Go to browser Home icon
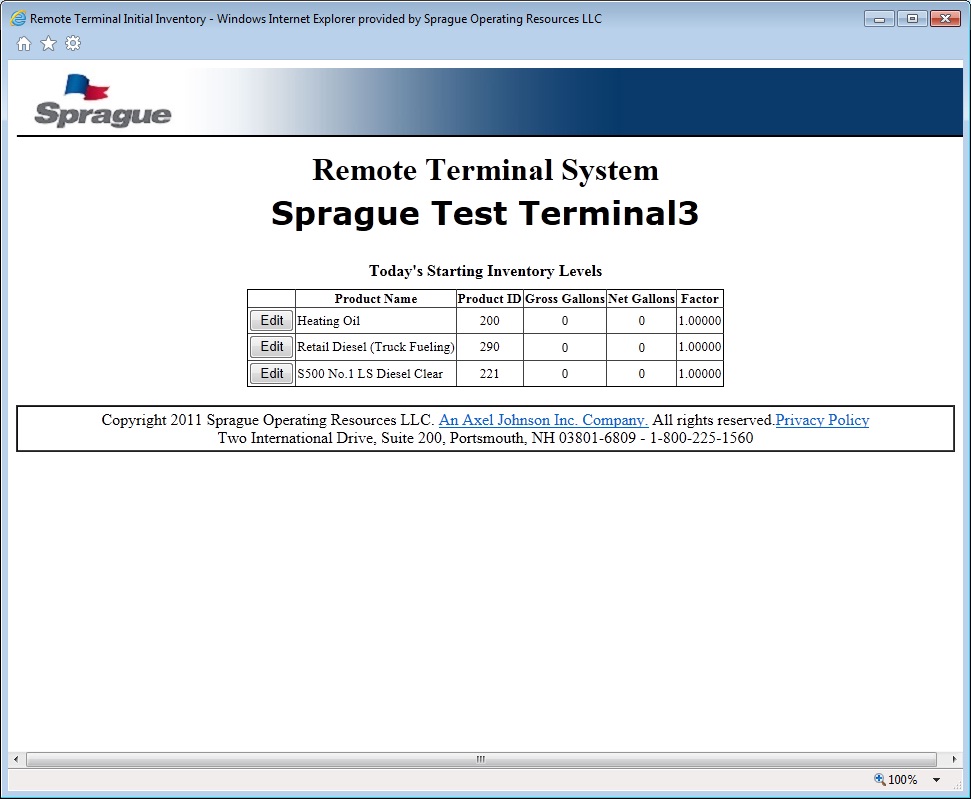The image size is (971, 799). coord(24,44)
